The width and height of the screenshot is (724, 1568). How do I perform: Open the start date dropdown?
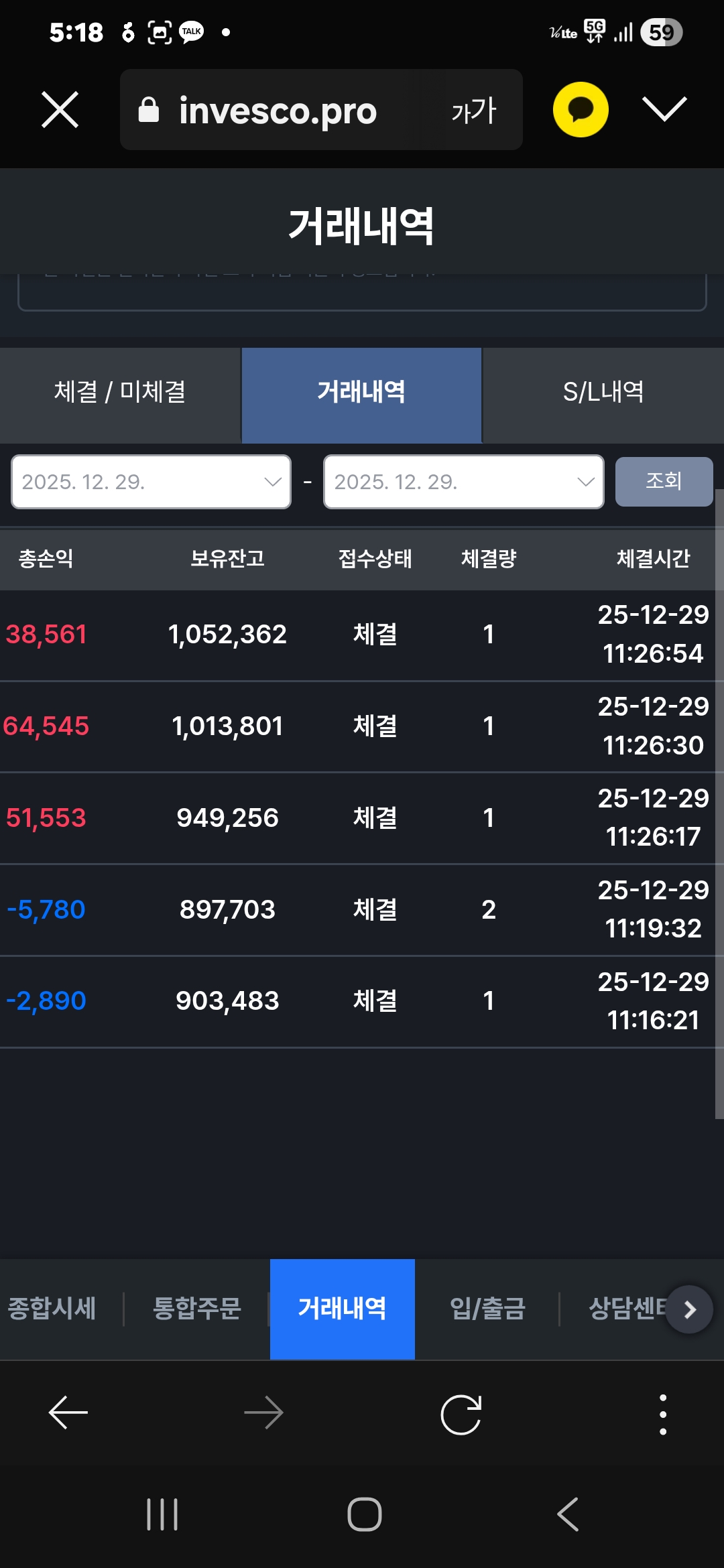tap(152, 482)
